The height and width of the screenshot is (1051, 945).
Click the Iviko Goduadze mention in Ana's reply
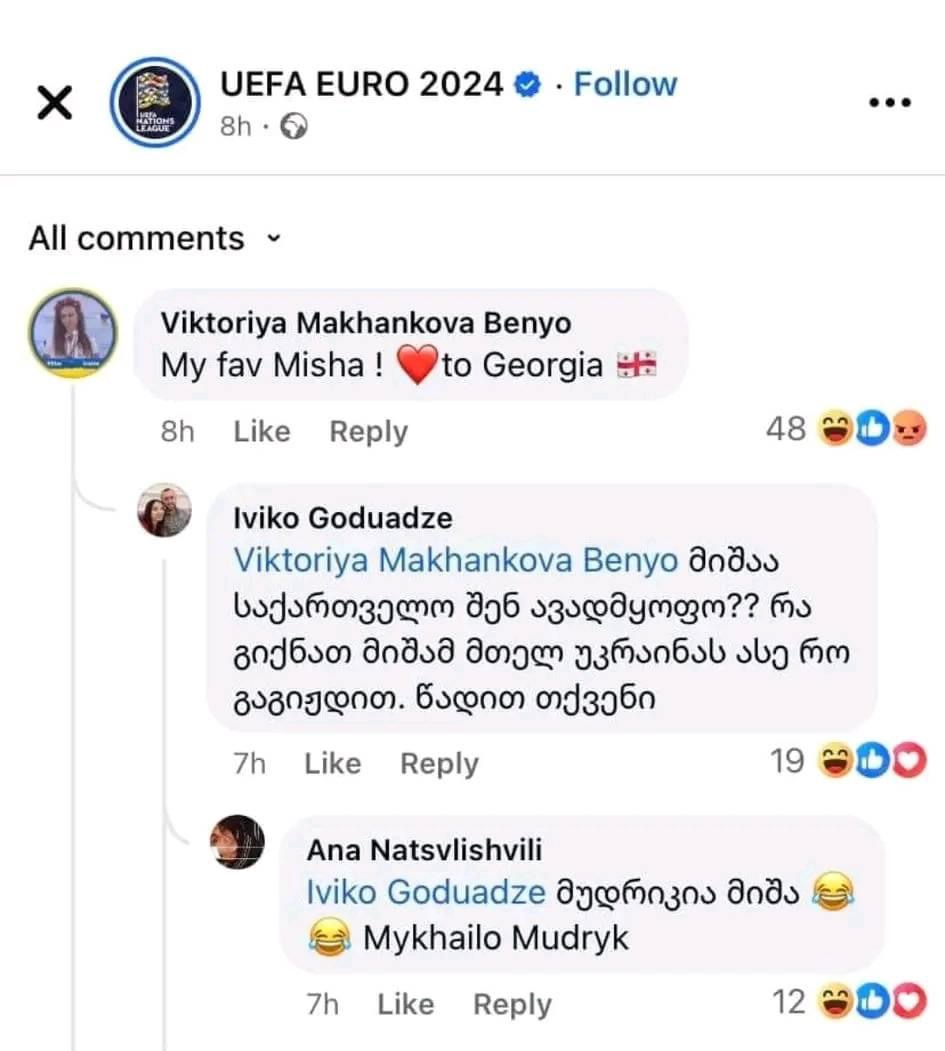coord(426,893)
